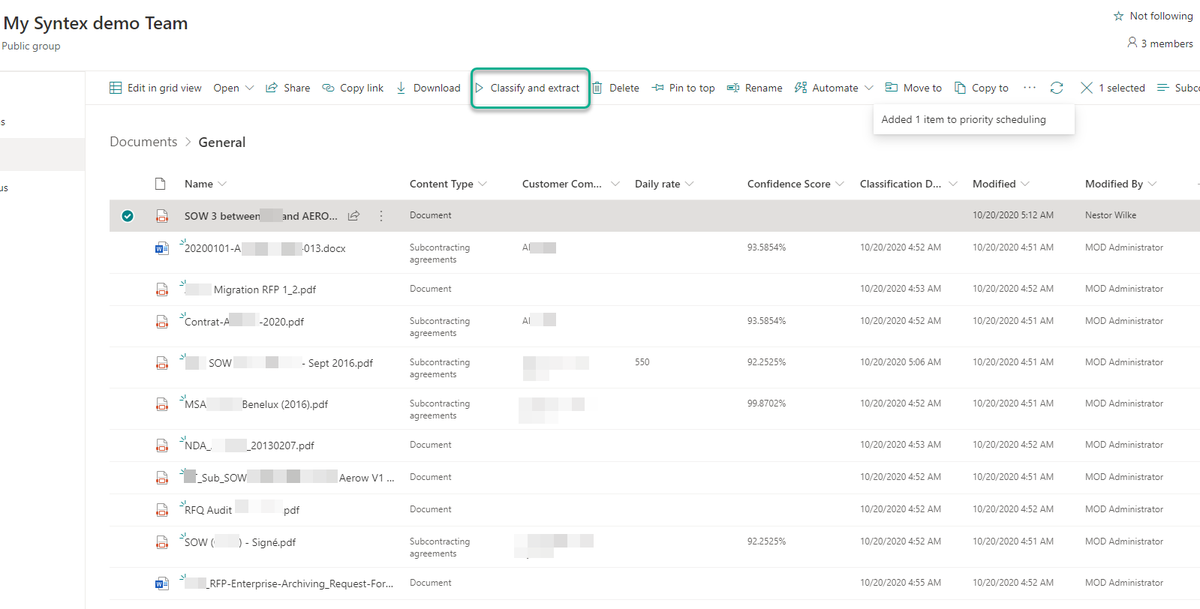The height and width of the screenshot is (609, 1200).
Task: Open the RFQ Audit pdf file
Action: tap(242, 510)
